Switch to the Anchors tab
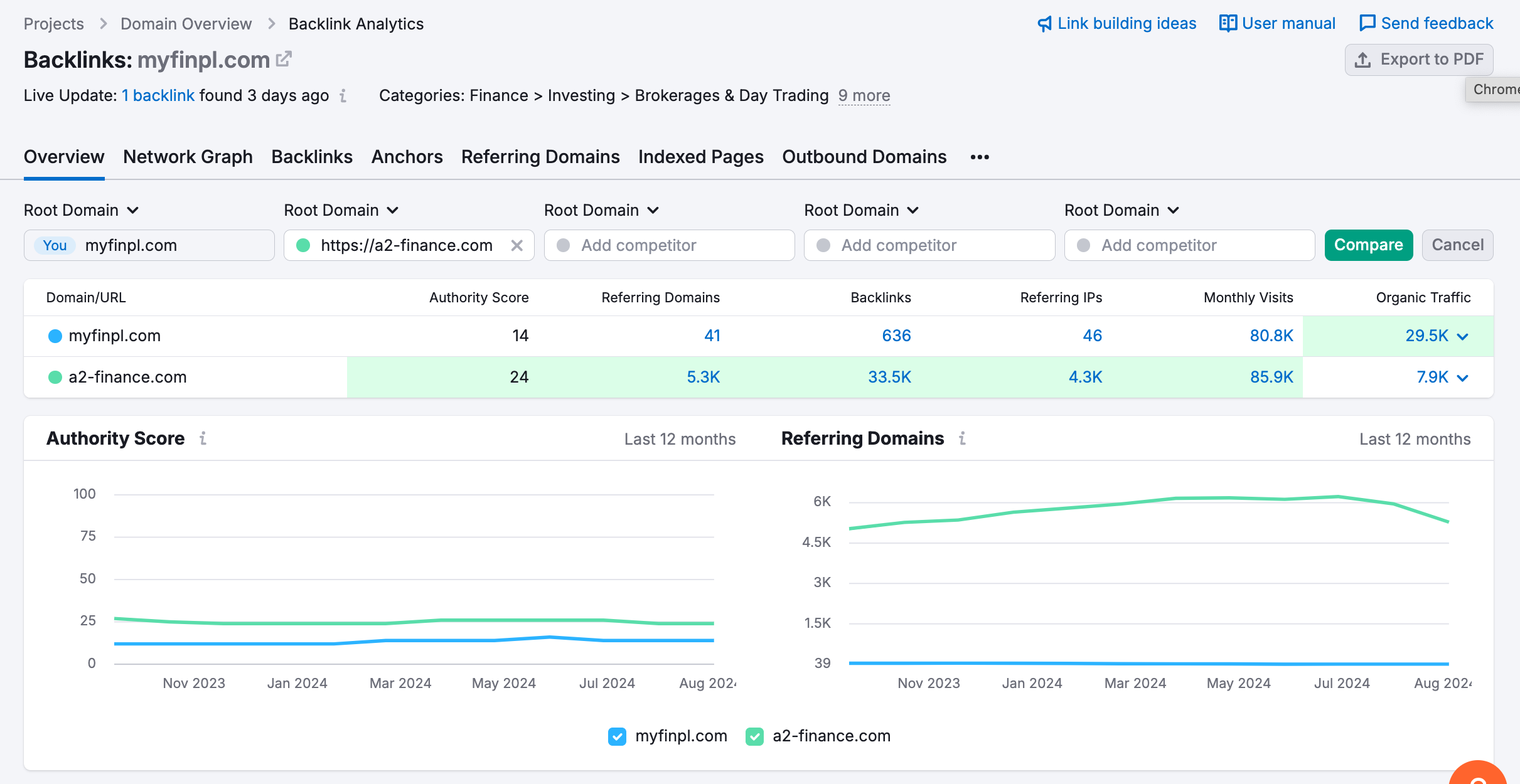Viewport: 1520px width, 784px height. [407, 156]
